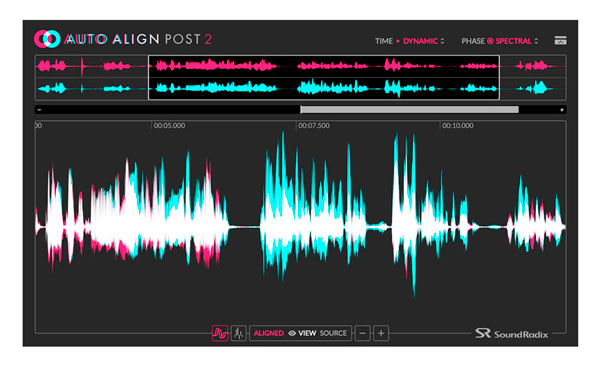Zoom in with the plus button
This screenshot has height=366, width=600.
click(x=381, y=333)
